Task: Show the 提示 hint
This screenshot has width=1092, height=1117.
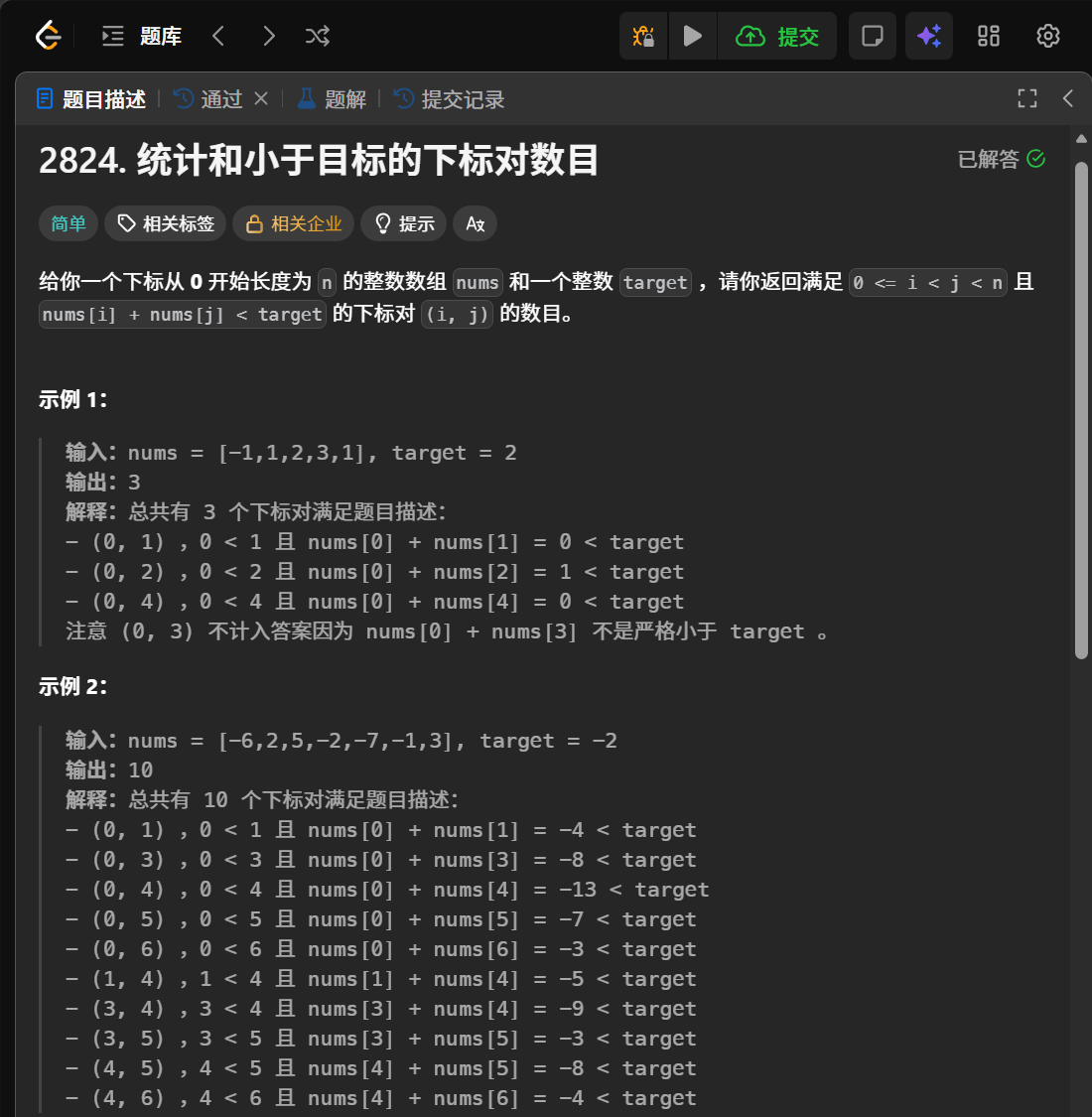Action: coord(404,223)
